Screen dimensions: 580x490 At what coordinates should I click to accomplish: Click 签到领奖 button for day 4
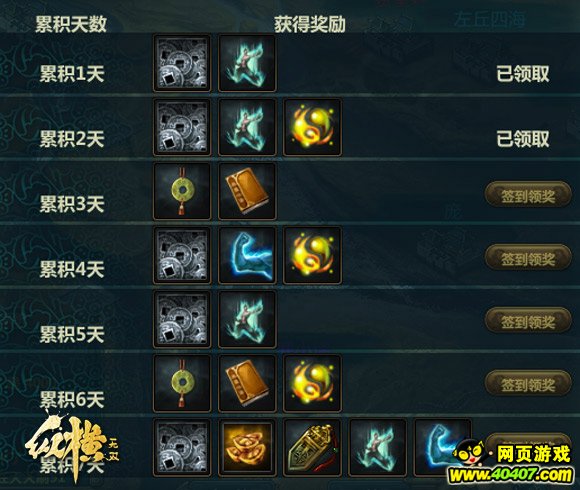pyautogui.click(x=528, y=257)
